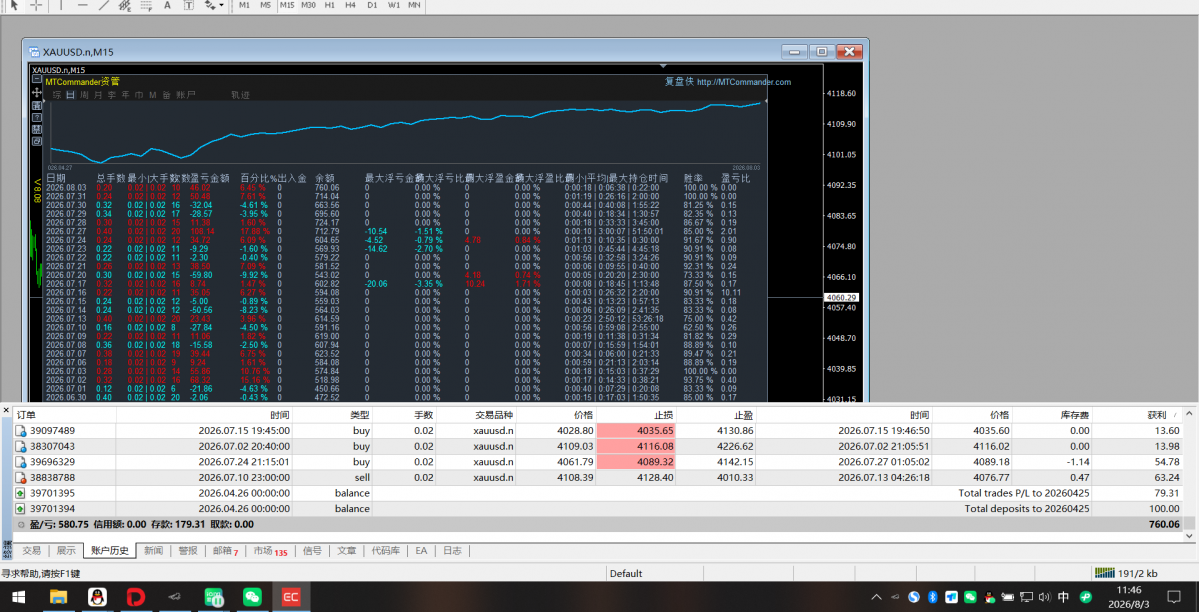Select the 周 weekly statistics view
Screen dimensions: 1199x612
click(83, 95)
